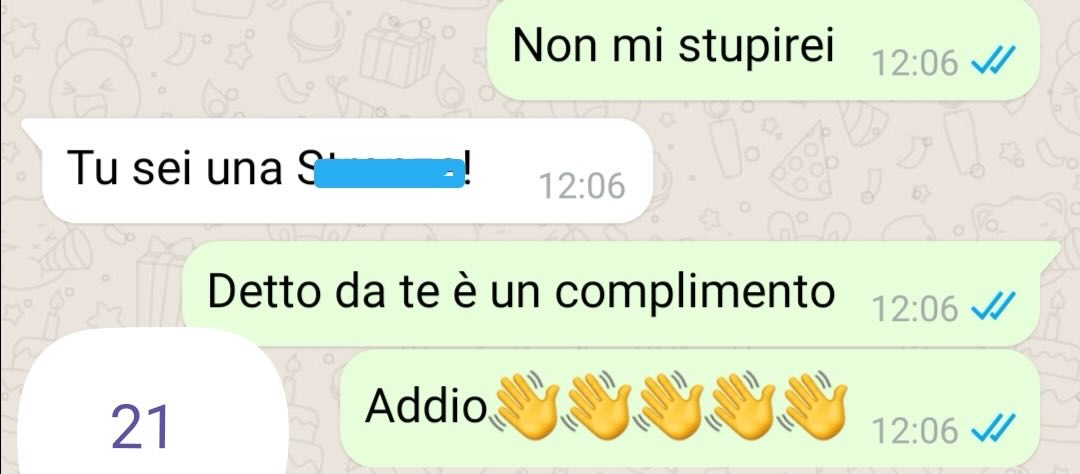Click the "Addio" word in the last message
1080x474 pixels.
pos(426,406)
